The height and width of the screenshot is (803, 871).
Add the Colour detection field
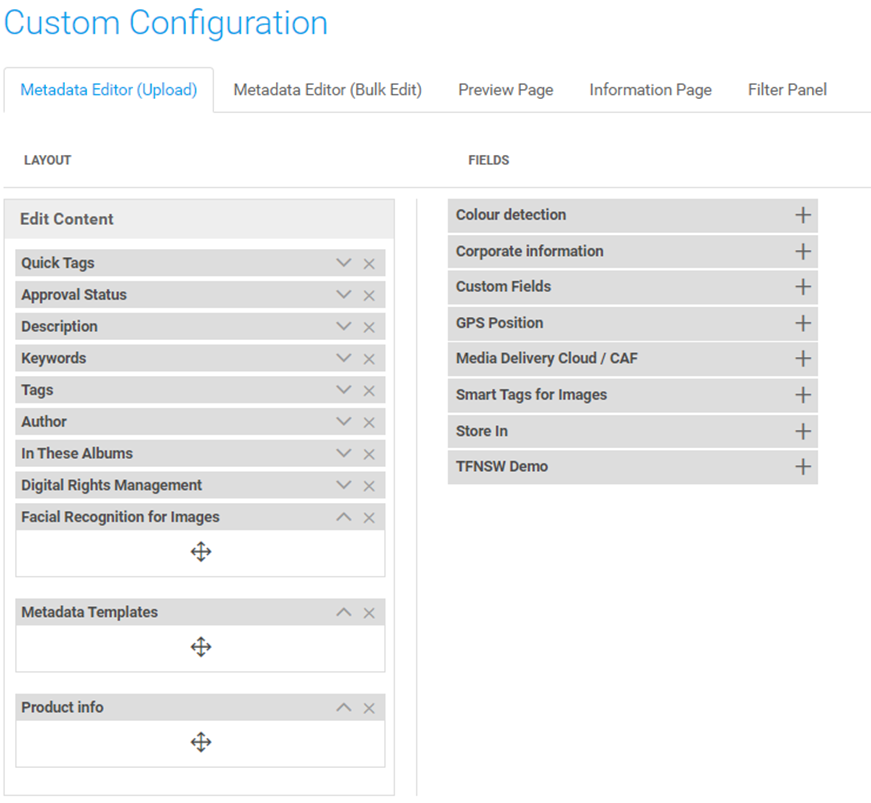click(x=802, y=215)
